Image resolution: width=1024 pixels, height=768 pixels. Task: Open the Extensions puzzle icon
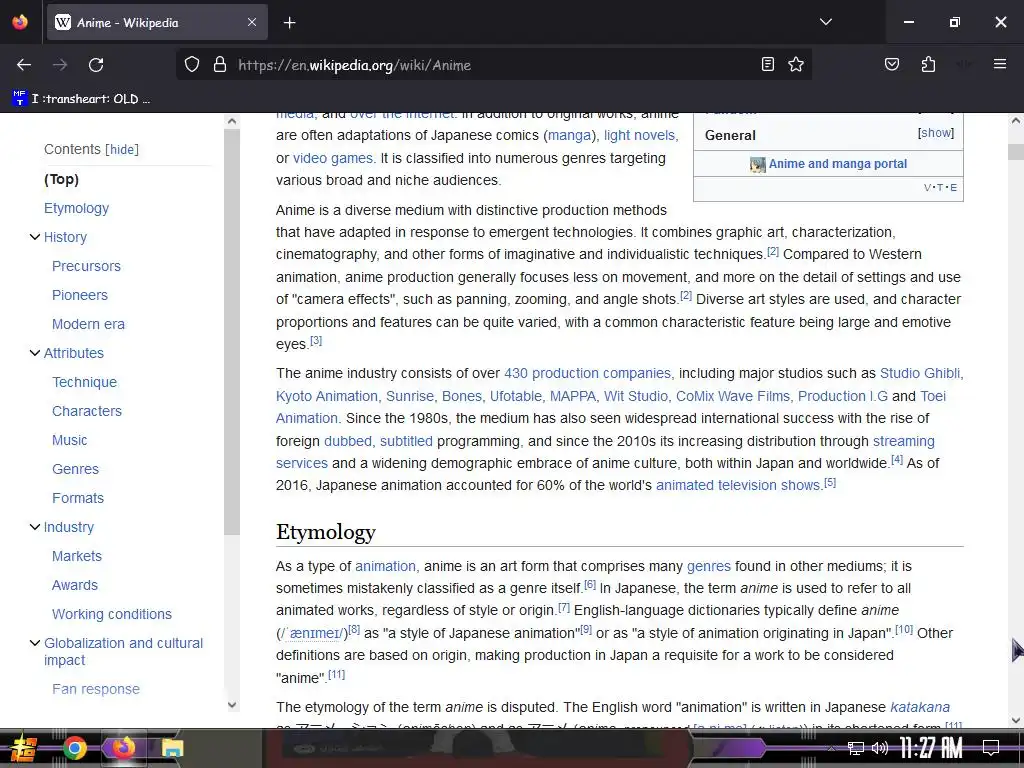pyautogui.click(x=928, y=65)
